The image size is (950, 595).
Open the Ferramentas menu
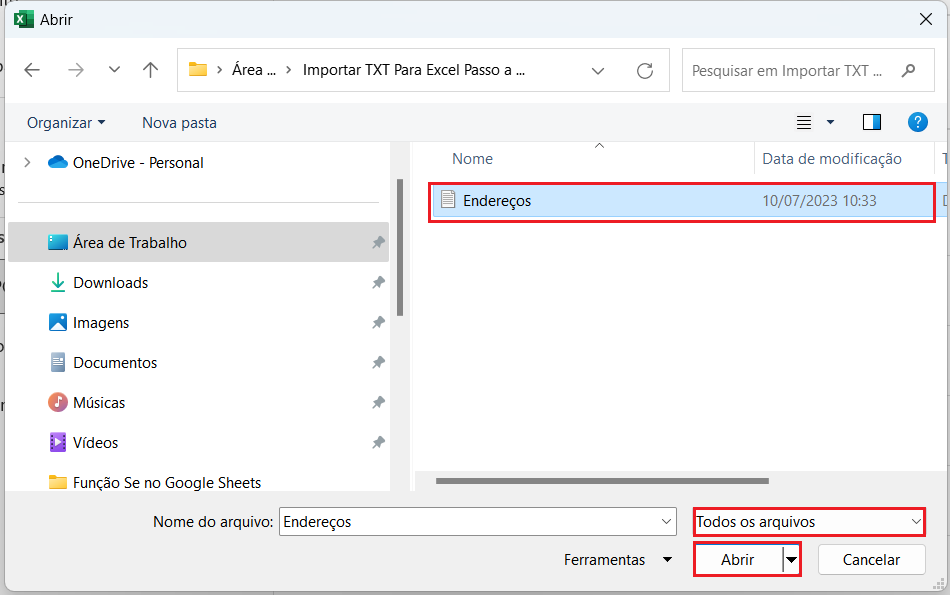click(617, 560)
